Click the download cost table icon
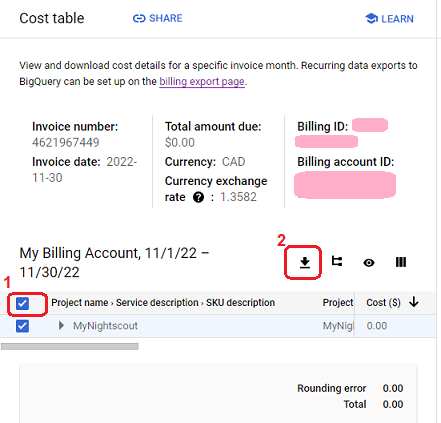The width and height of the screenshot is (441, 423). [x=304, y=263]
